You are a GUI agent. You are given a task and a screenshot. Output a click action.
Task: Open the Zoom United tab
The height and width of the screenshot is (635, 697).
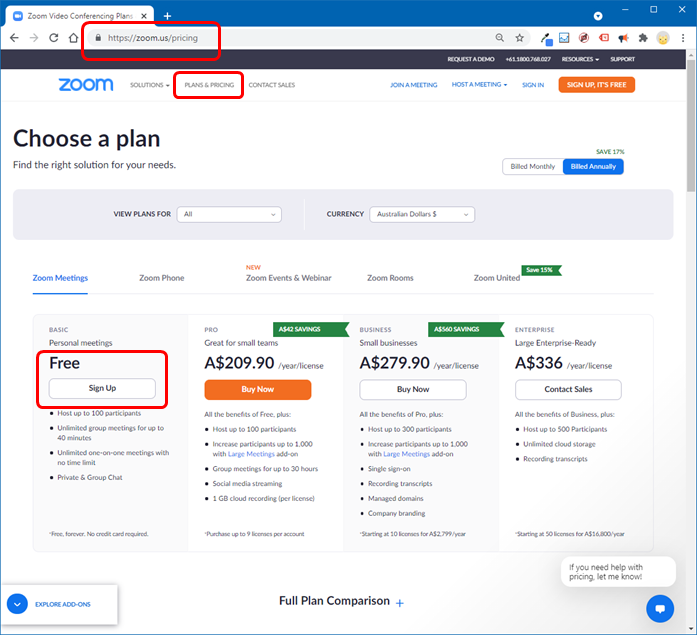pyautogui.click(x=497, y=278)
